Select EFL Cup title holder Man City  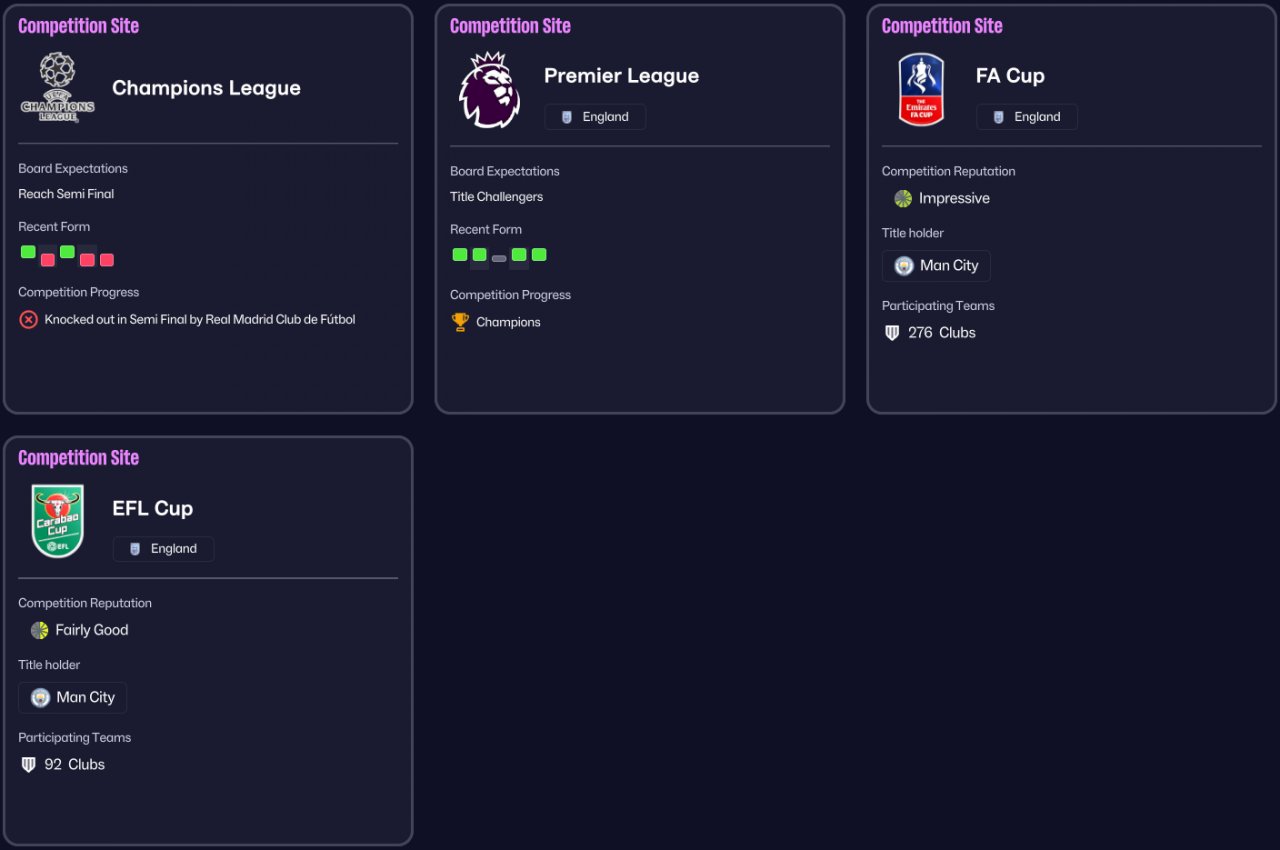click(x=72, y=698)
